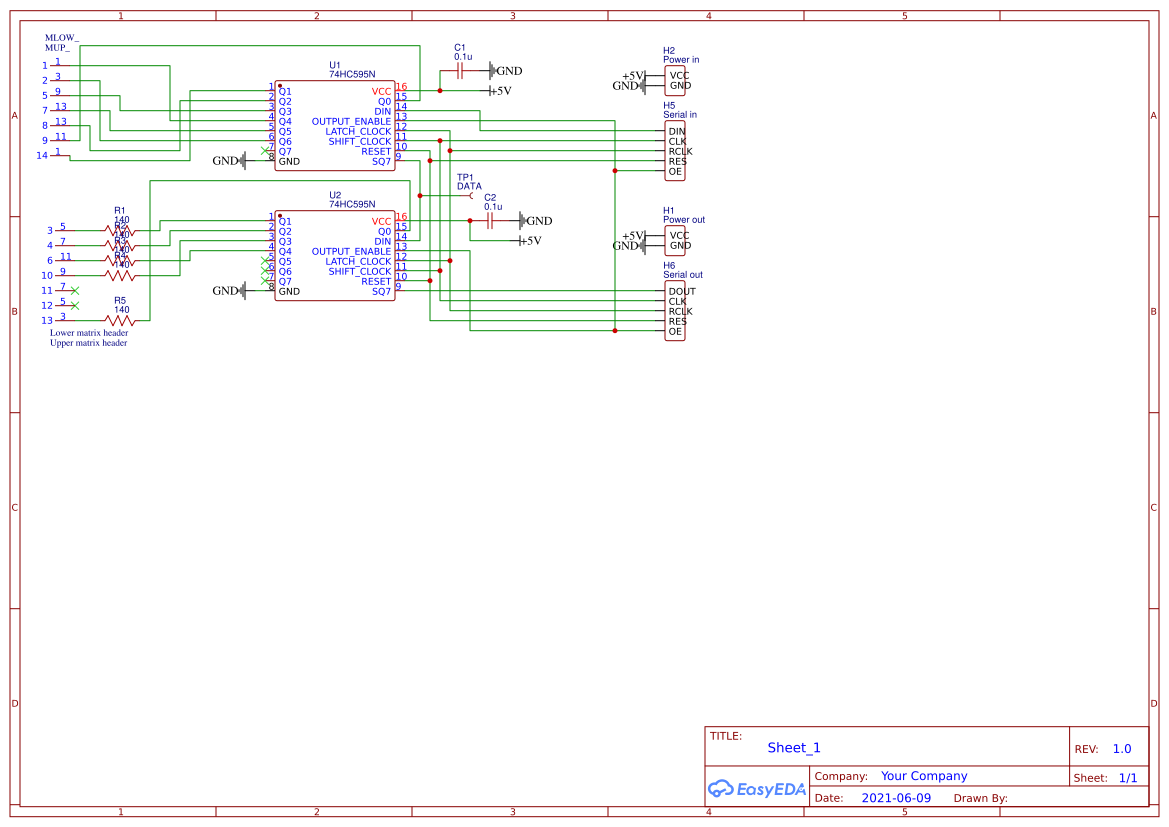Select capacitor C1 0.1u symbol
Viewport: 1169px width, 827px height.
[x=461, y=70]
